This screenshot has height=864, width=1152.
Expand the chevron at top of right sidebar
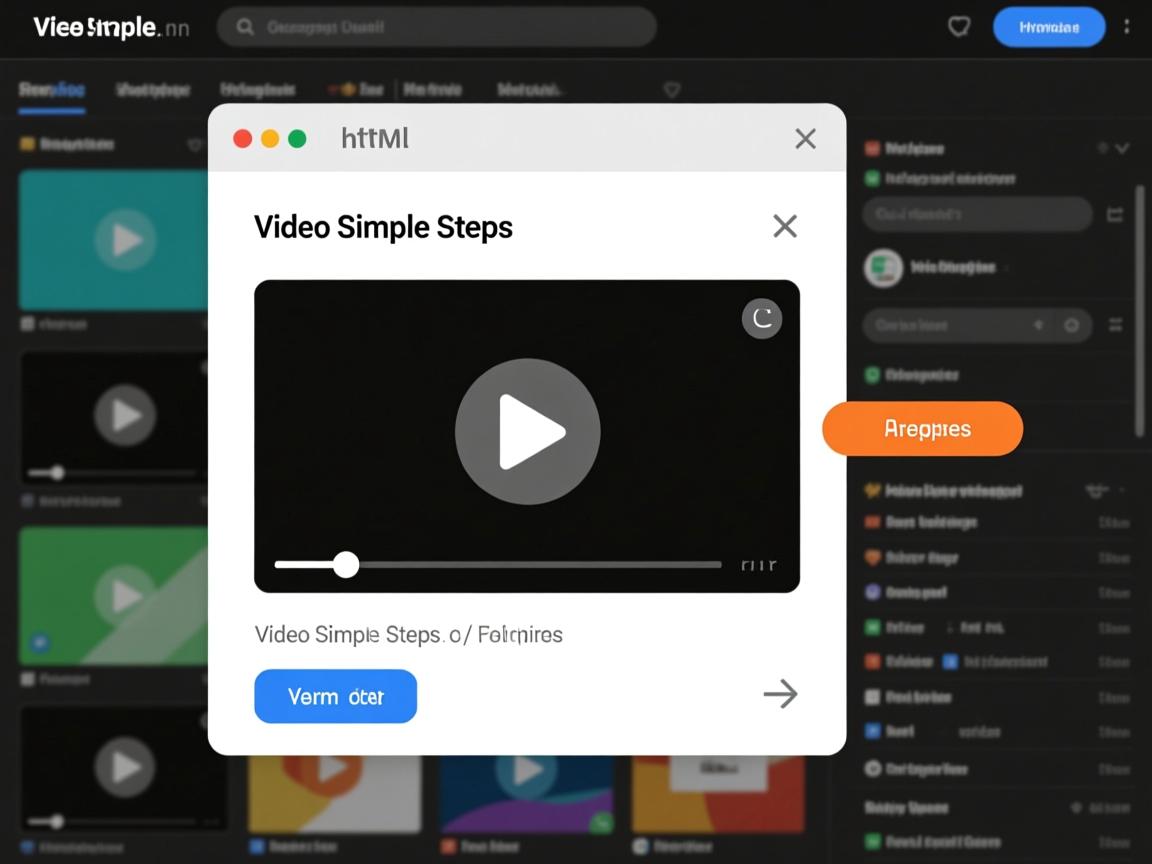[1122, 148]
